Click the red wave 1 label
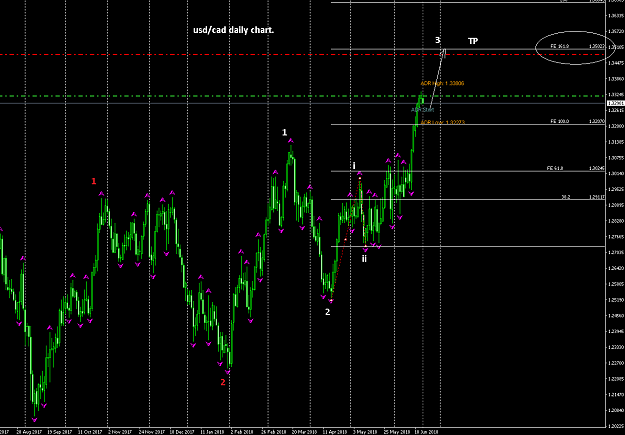Image resolution: width=625 pixels, height=435 pixels. pyautogui.click(x=94, y=181)
